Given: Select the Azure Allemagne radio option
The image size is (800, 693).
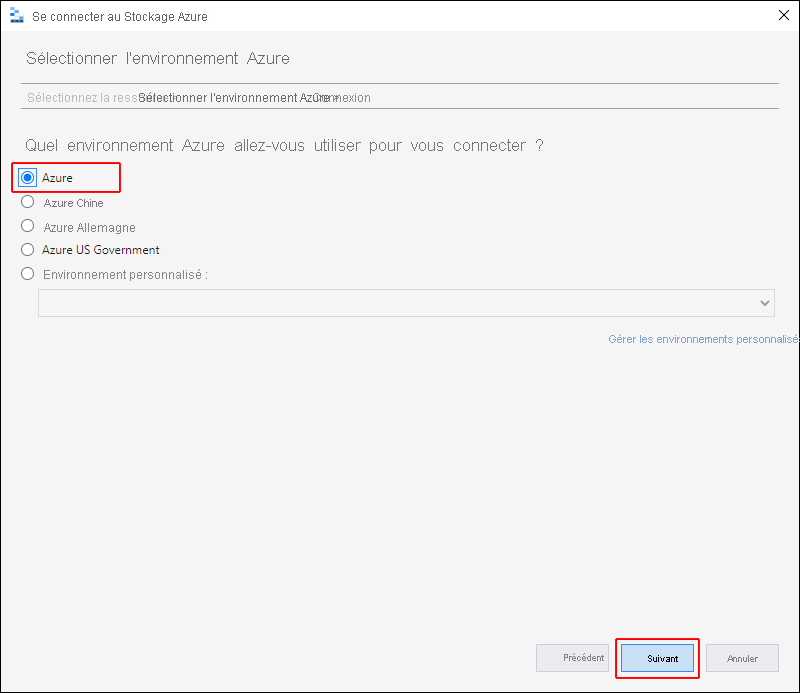Looking at the screenshot, I should point(28,226).
